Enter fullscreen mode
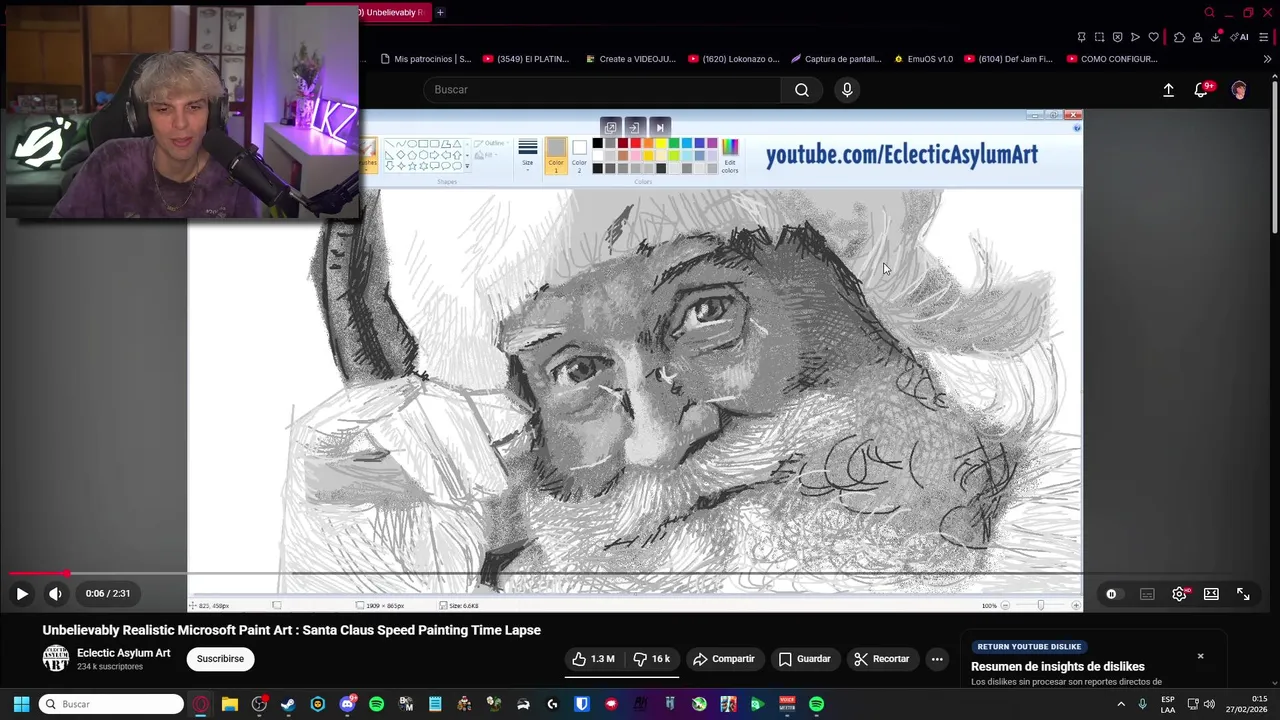 (1243, 594)
